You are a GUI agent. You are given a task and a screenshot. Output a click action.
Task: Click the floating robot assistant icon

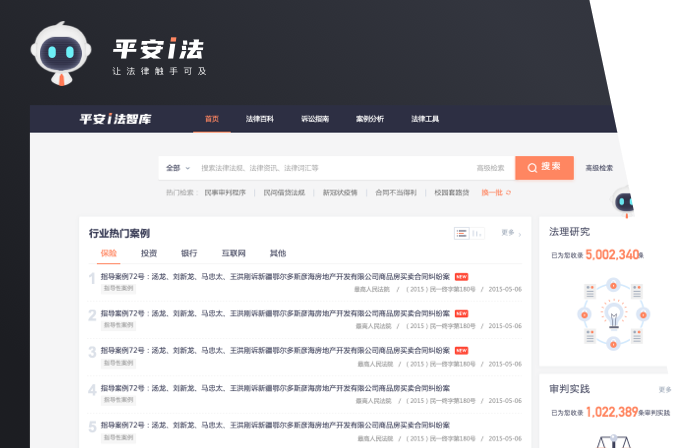[624, 202]
